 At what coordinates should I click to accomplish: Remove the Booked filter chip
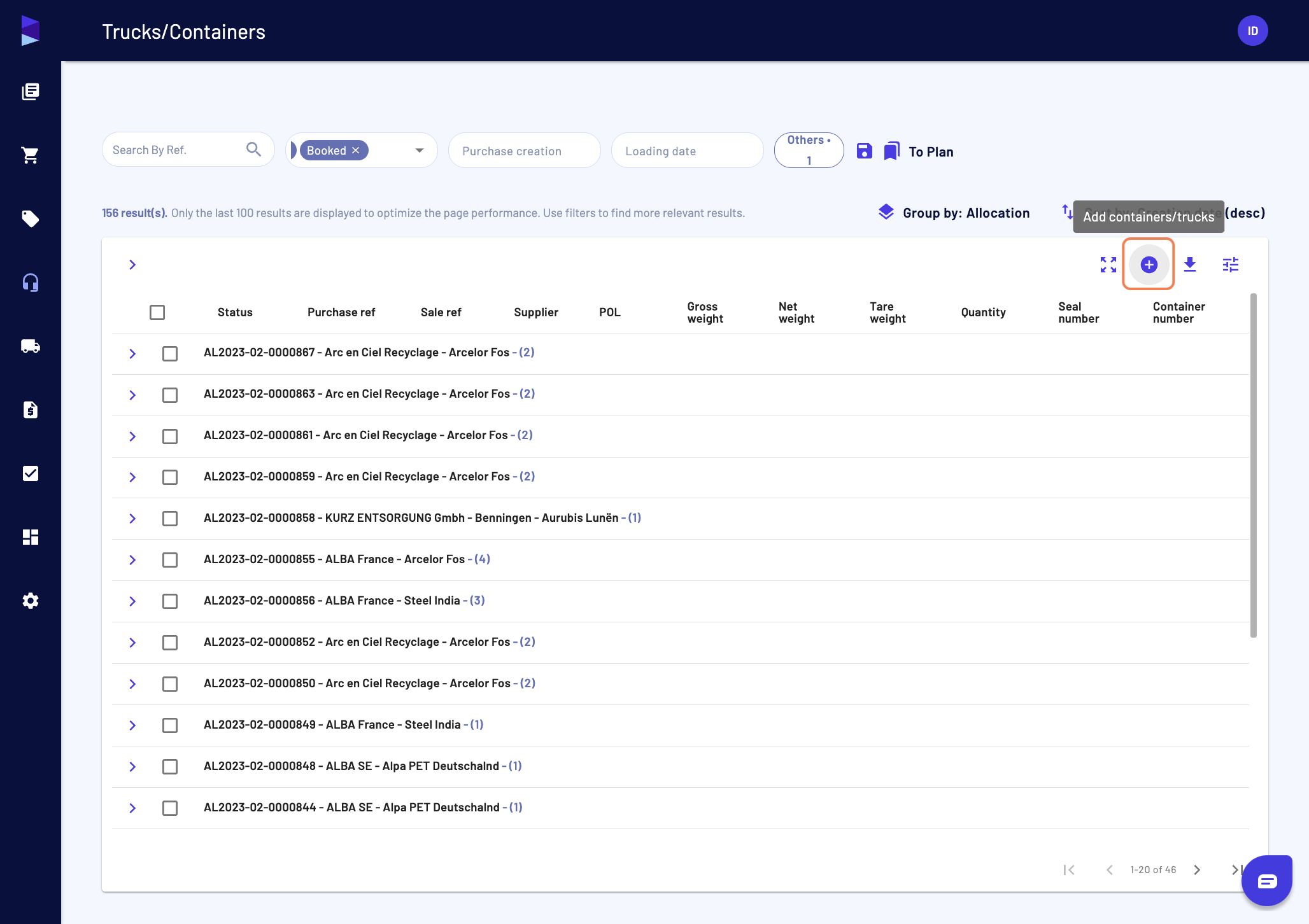coord(356,150)
